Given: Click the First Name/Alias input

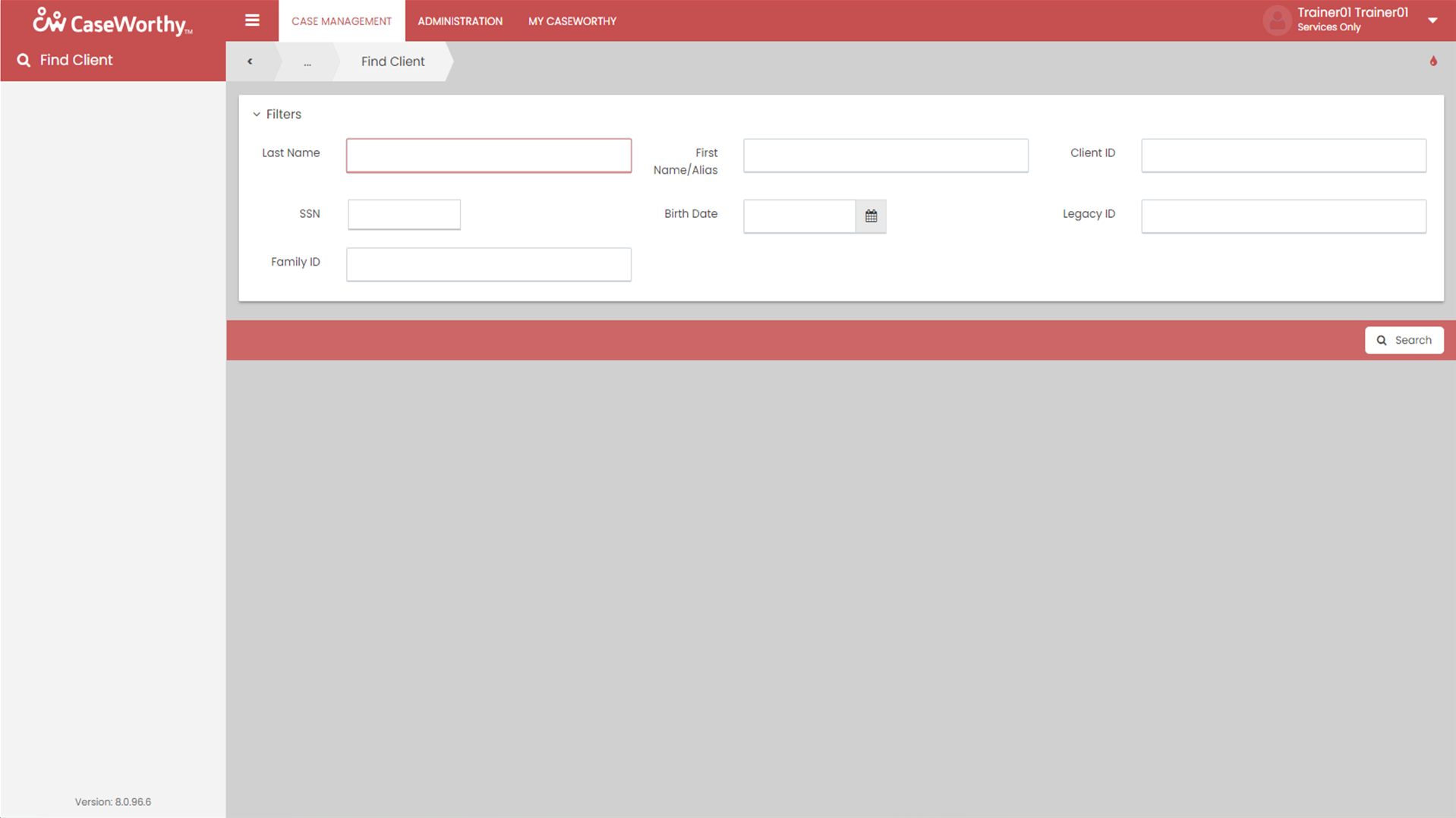Looking at the screenshot, I should [885, 156].
